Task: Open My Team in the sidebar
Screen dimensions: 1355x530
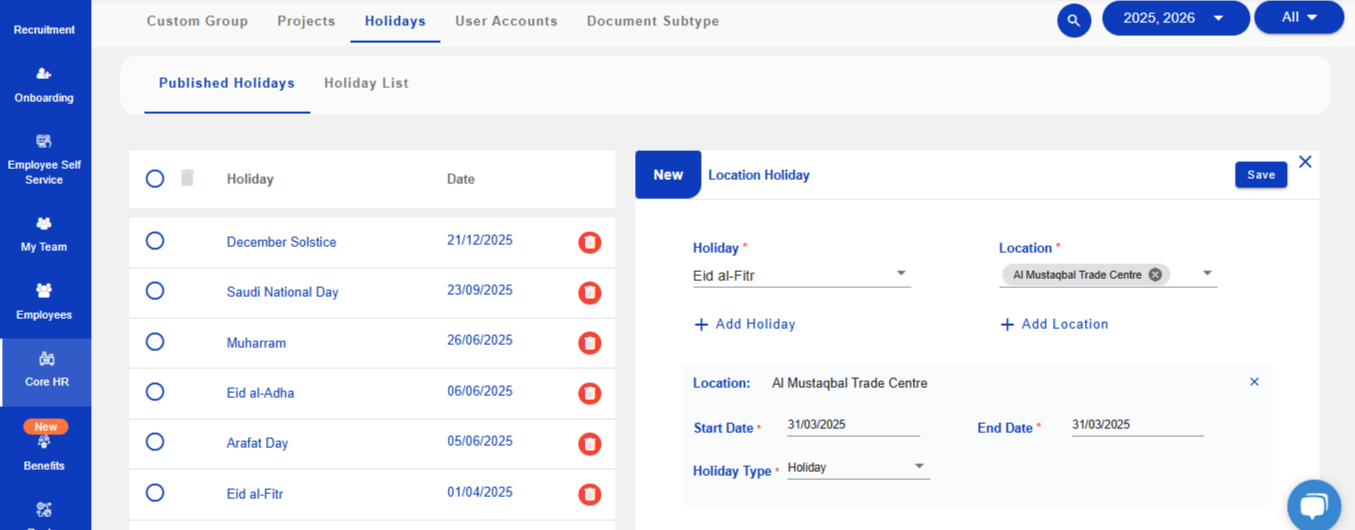Action: point(44,234)
